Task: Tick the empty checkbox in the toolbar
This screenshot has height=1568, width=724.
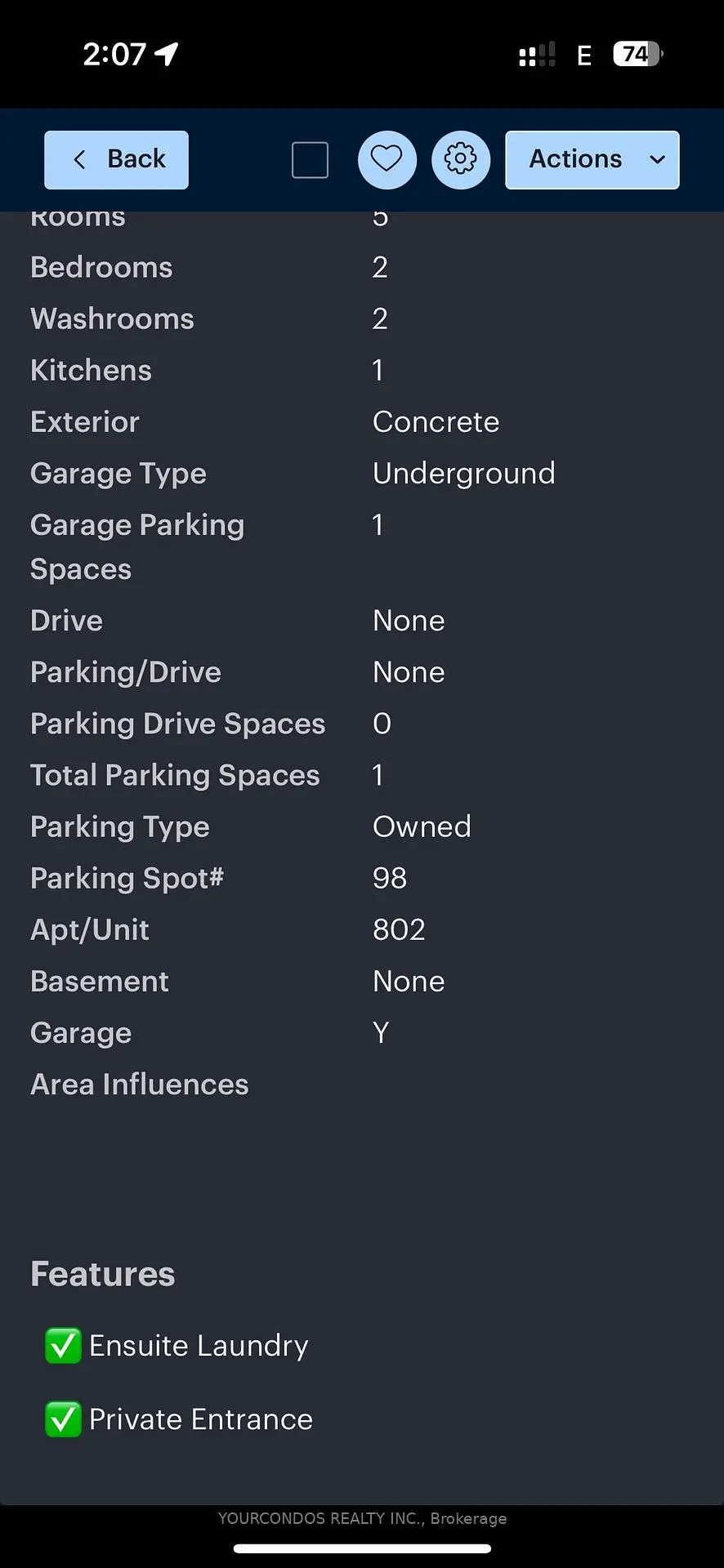Action: [x=310, y=160]
